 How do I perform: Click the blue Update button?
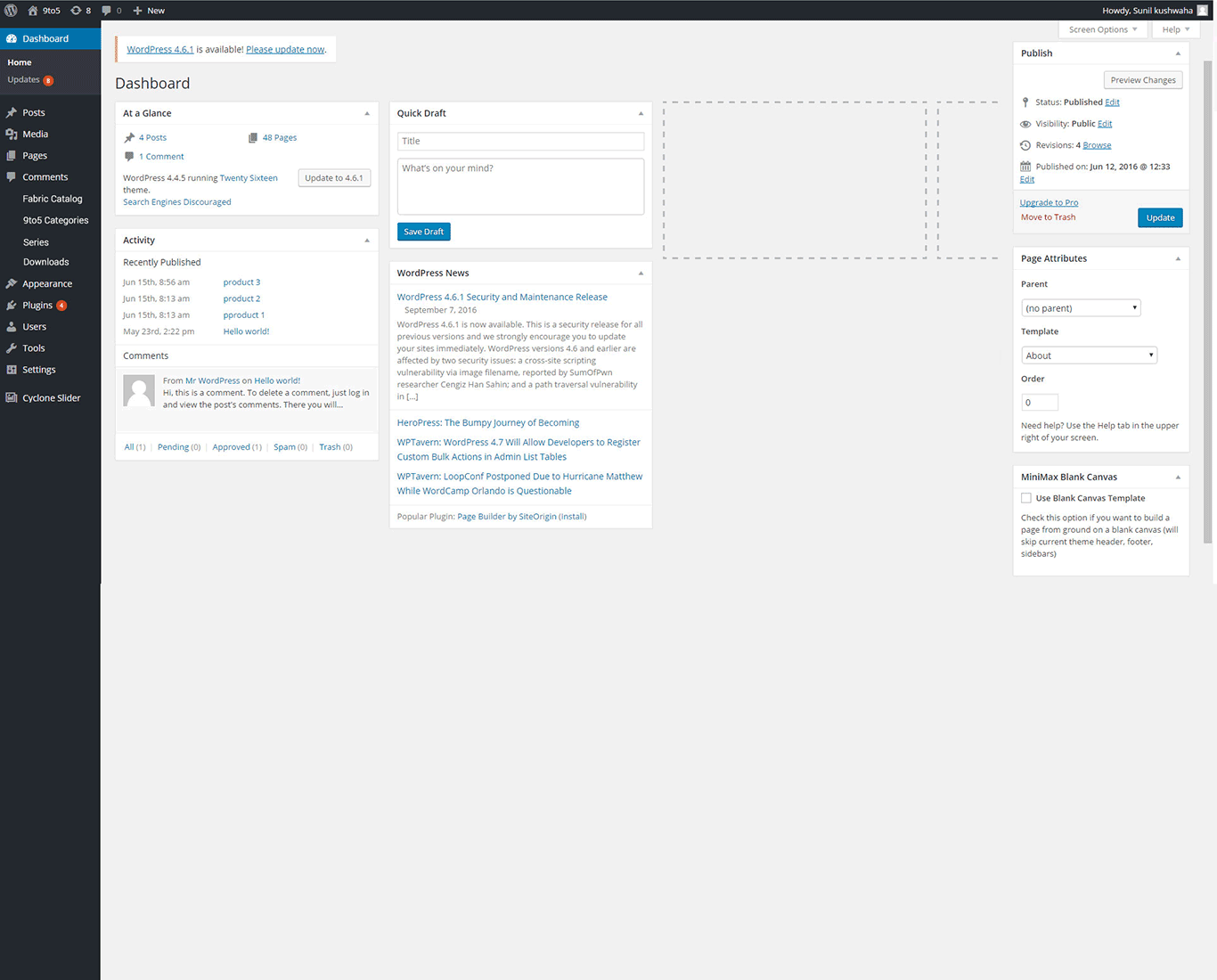point(1159,217)
